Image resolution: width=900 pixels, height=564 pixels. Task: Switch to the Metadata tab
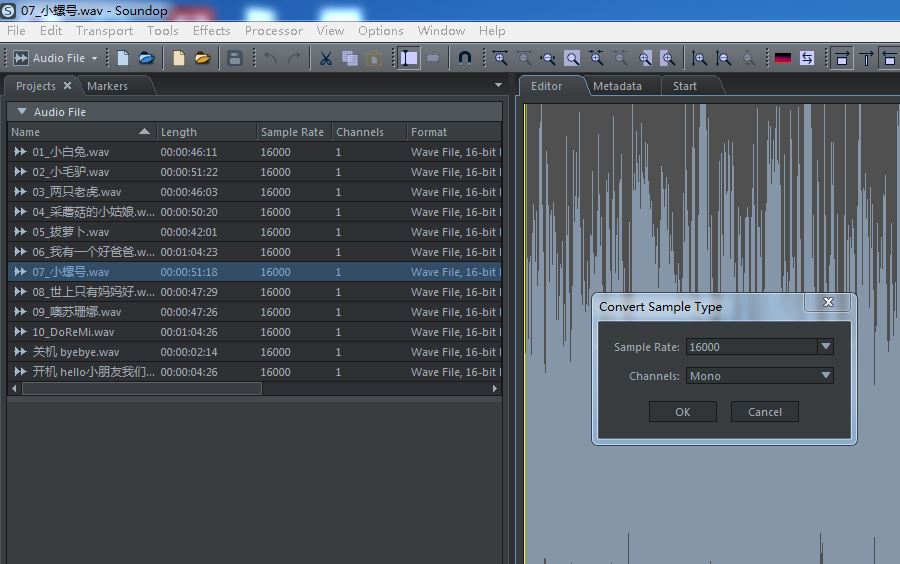(617, 86)
